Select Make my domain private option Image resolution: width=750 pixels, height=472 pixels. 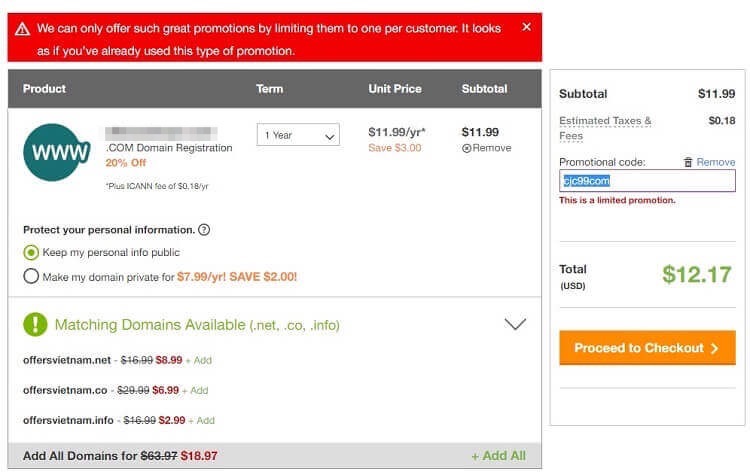[31, 276]
